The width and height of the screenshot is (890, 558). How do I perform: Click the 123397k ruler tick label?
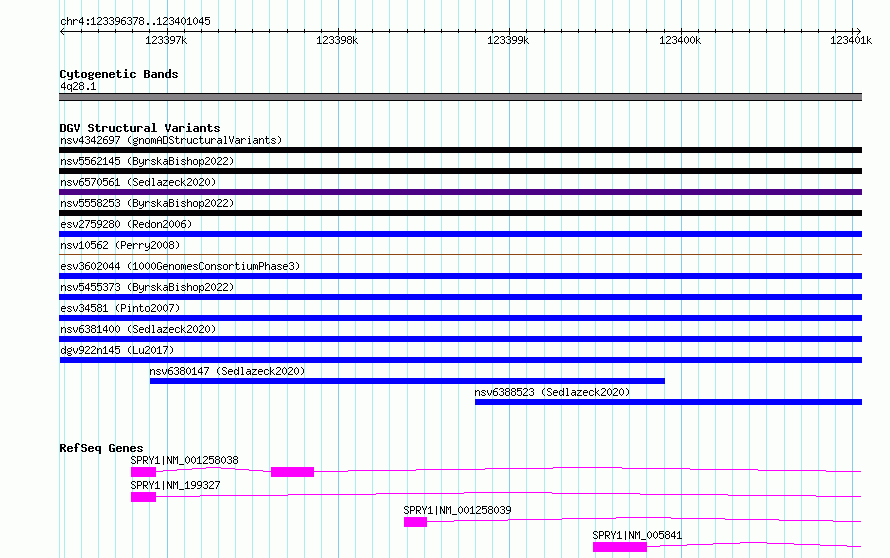166,40
